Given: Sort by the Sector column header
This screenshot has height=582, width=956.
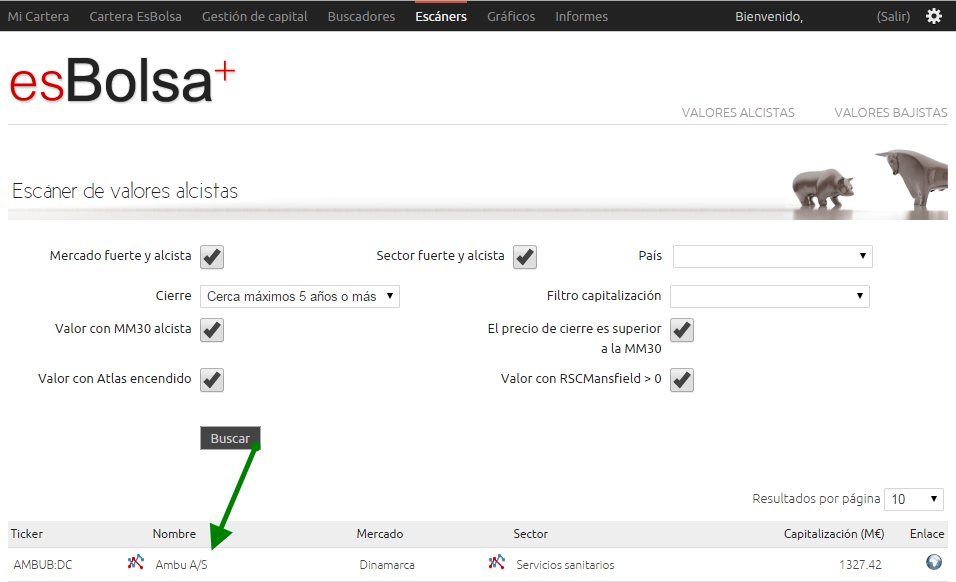Looking at the screenshot, I should (x=530, y=534).
